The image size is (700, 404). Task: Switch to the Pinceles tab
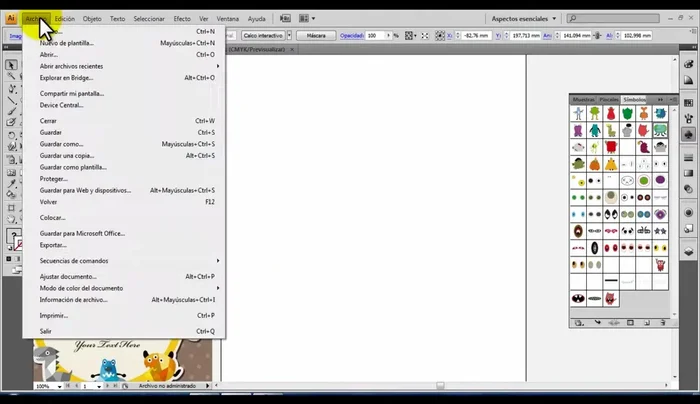tap(608, 100)
